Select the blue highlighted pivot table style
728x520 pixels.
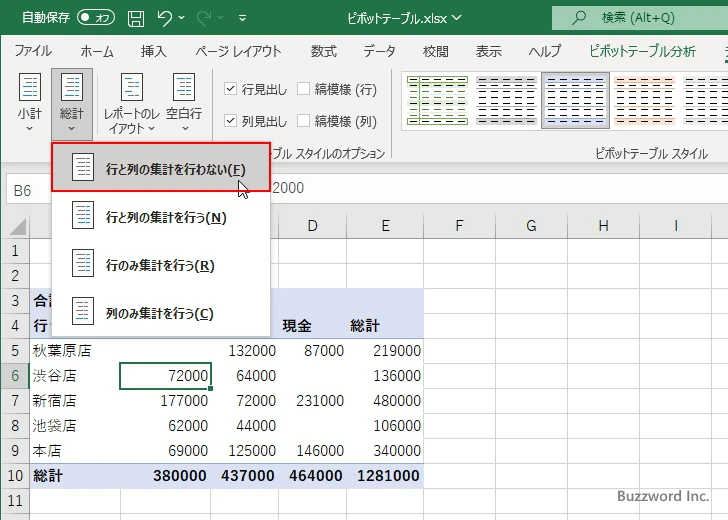coord(575,101)
